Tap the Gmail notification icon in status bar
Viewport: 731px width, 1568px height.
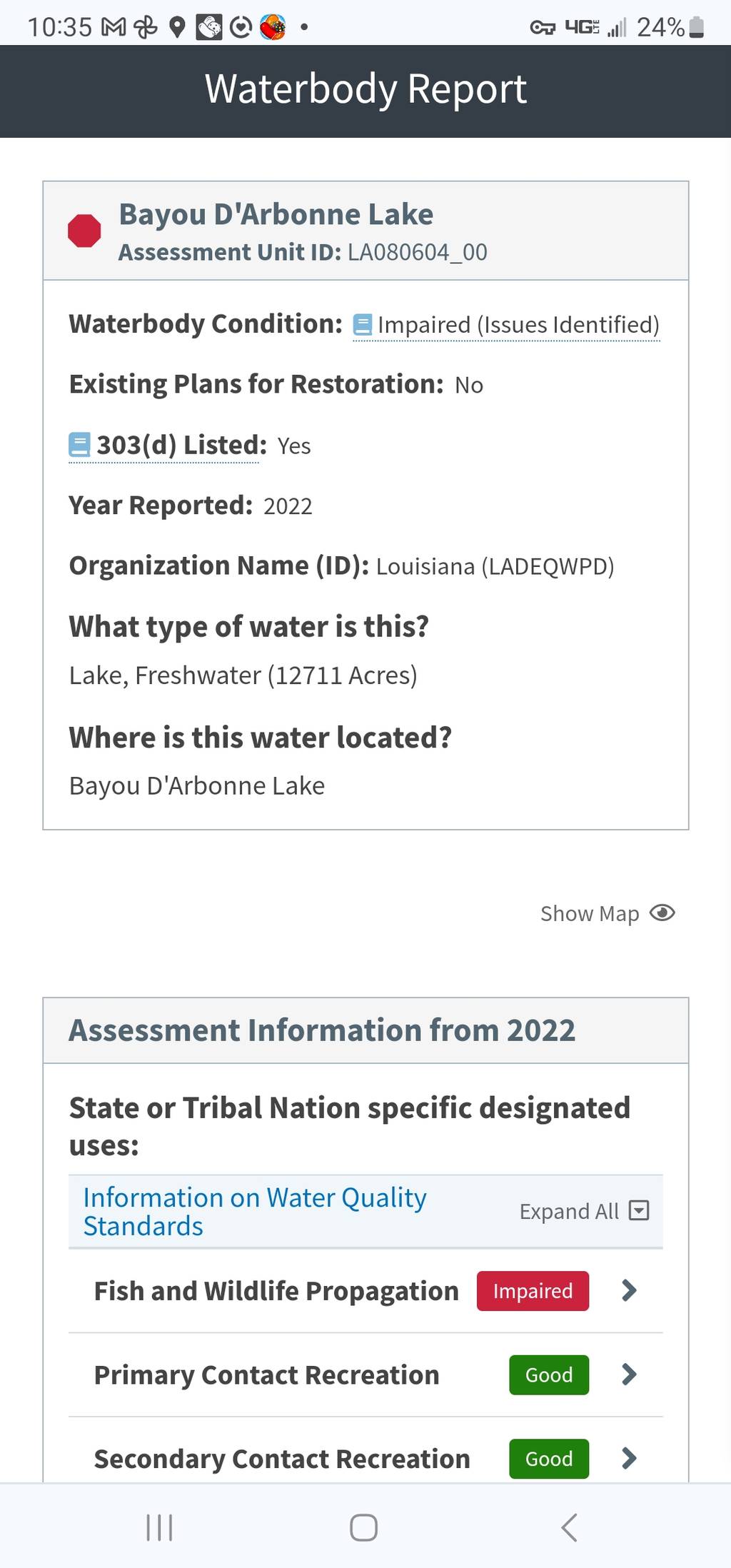pyautogui.click(x=114, y=28)
